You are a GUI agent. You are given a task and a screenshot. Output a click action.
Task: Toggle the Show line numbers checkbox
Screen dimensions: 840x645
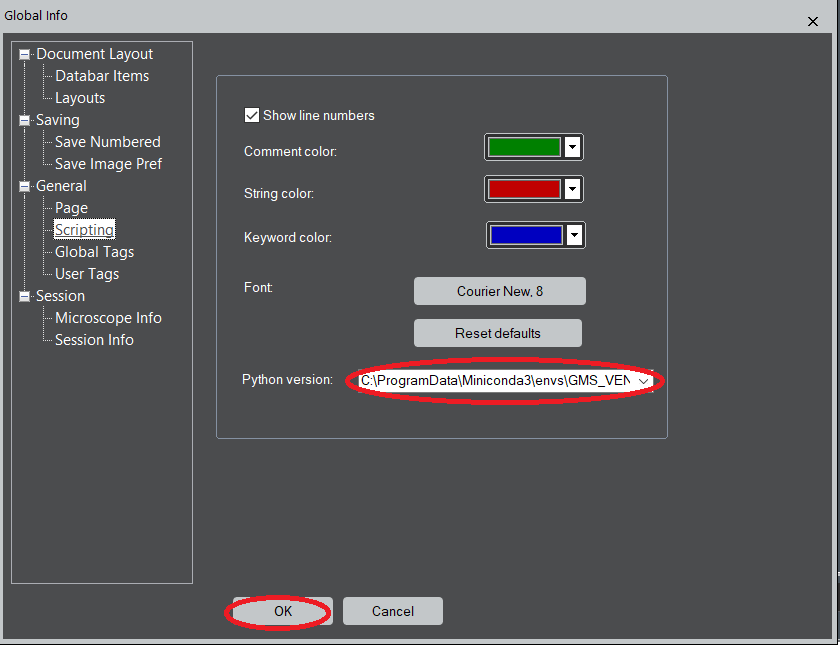[x=252, y=116]
